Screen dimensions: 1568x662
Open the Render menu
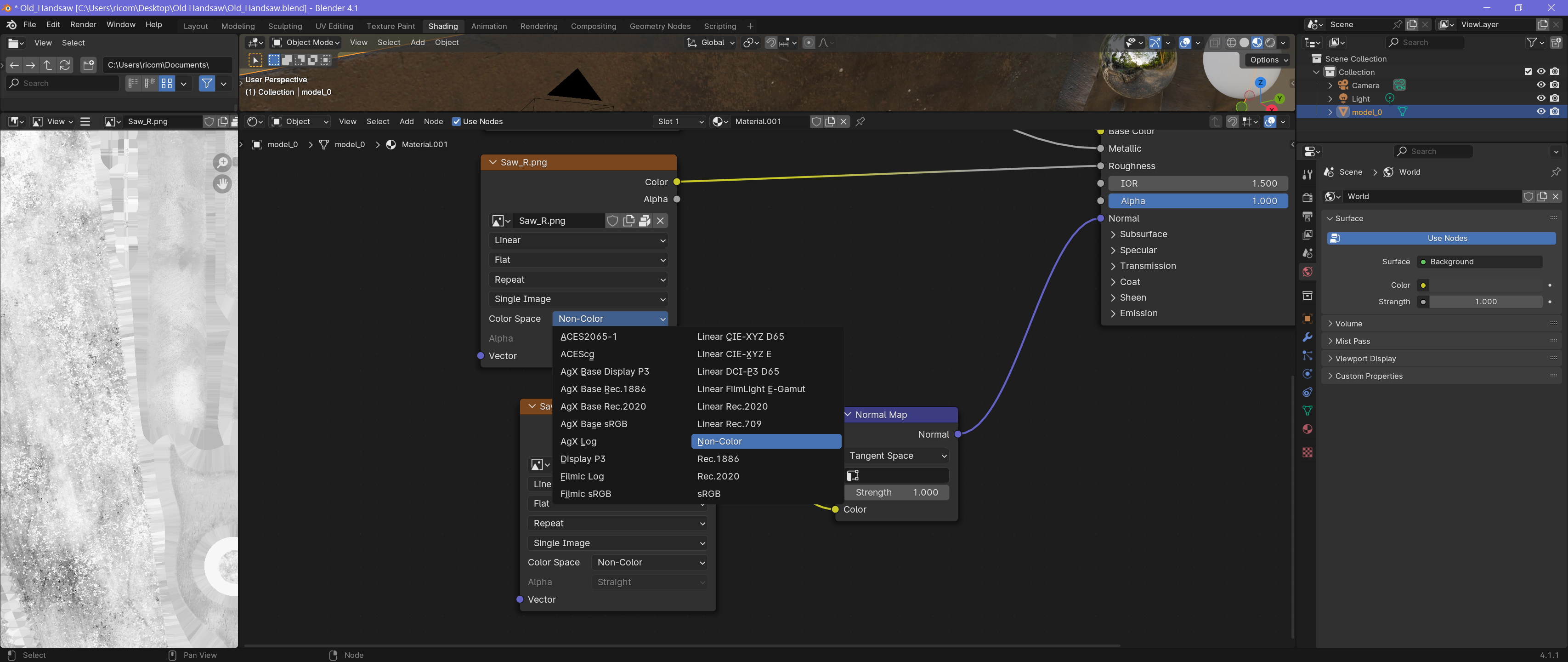click(83, 24)
